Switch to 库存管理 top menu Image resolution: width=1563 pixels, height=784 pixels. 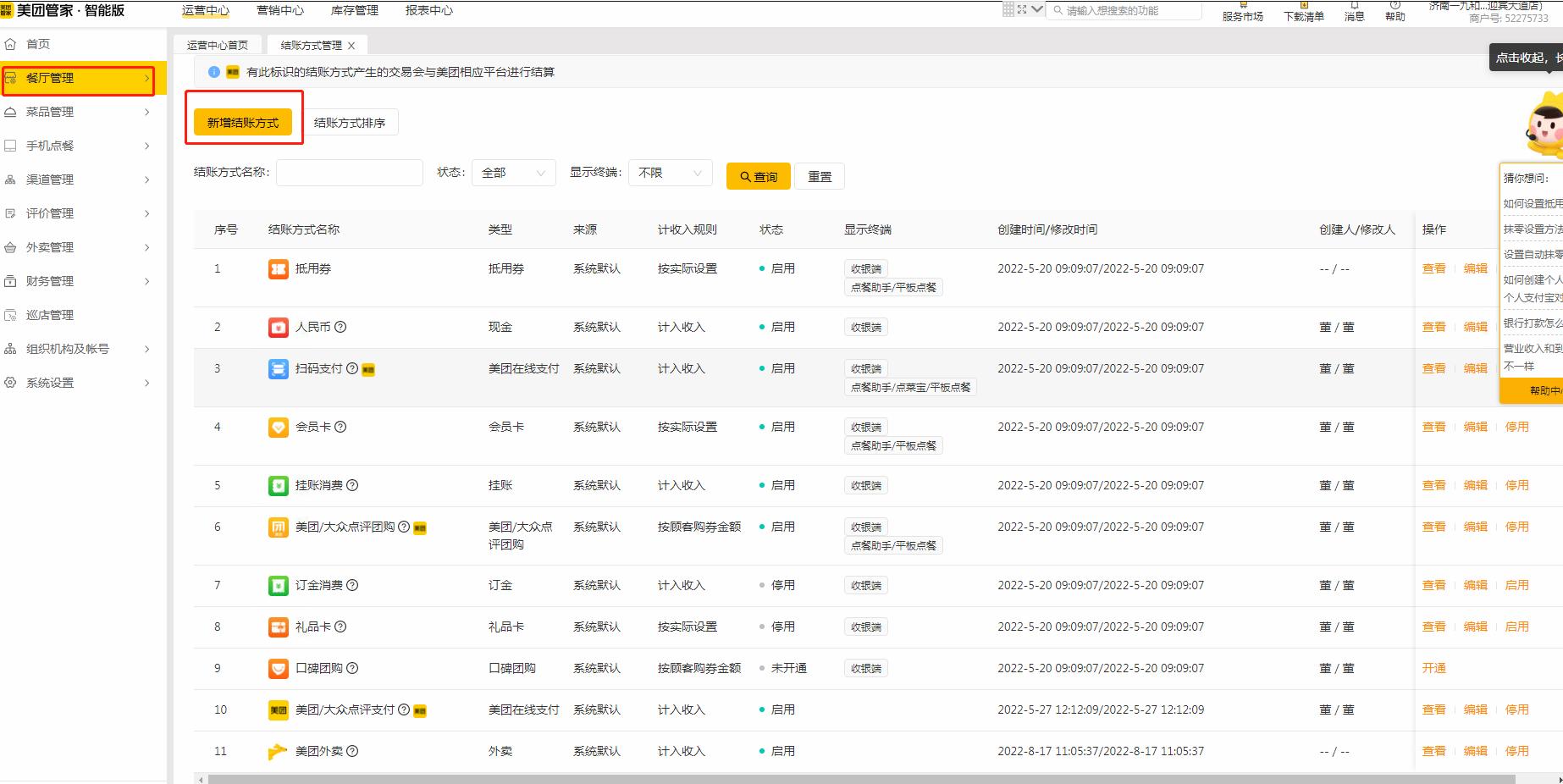pos(355,10)
